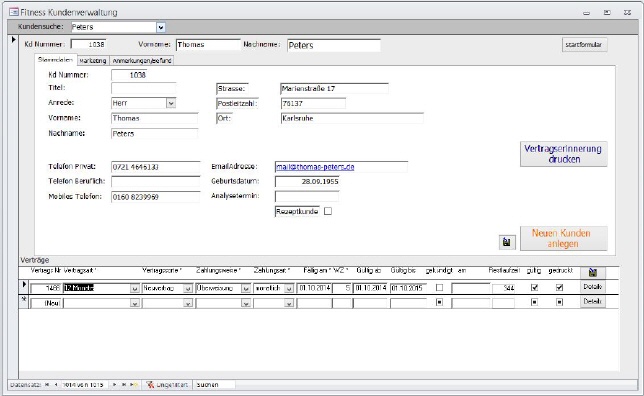Switch to the Stammdaten tab
This screenshot has height=396, width=644.
coord(55,60)
